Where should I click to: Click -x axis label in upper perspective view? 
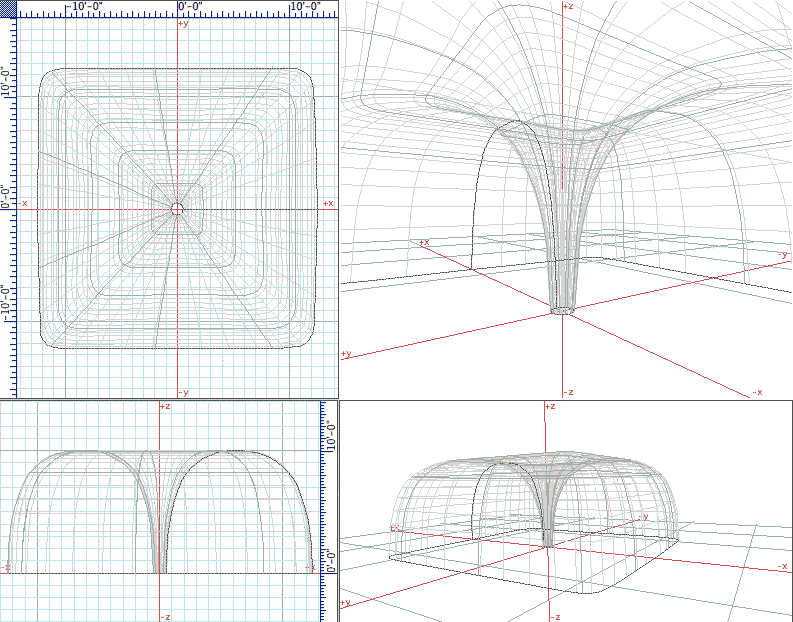757,393
